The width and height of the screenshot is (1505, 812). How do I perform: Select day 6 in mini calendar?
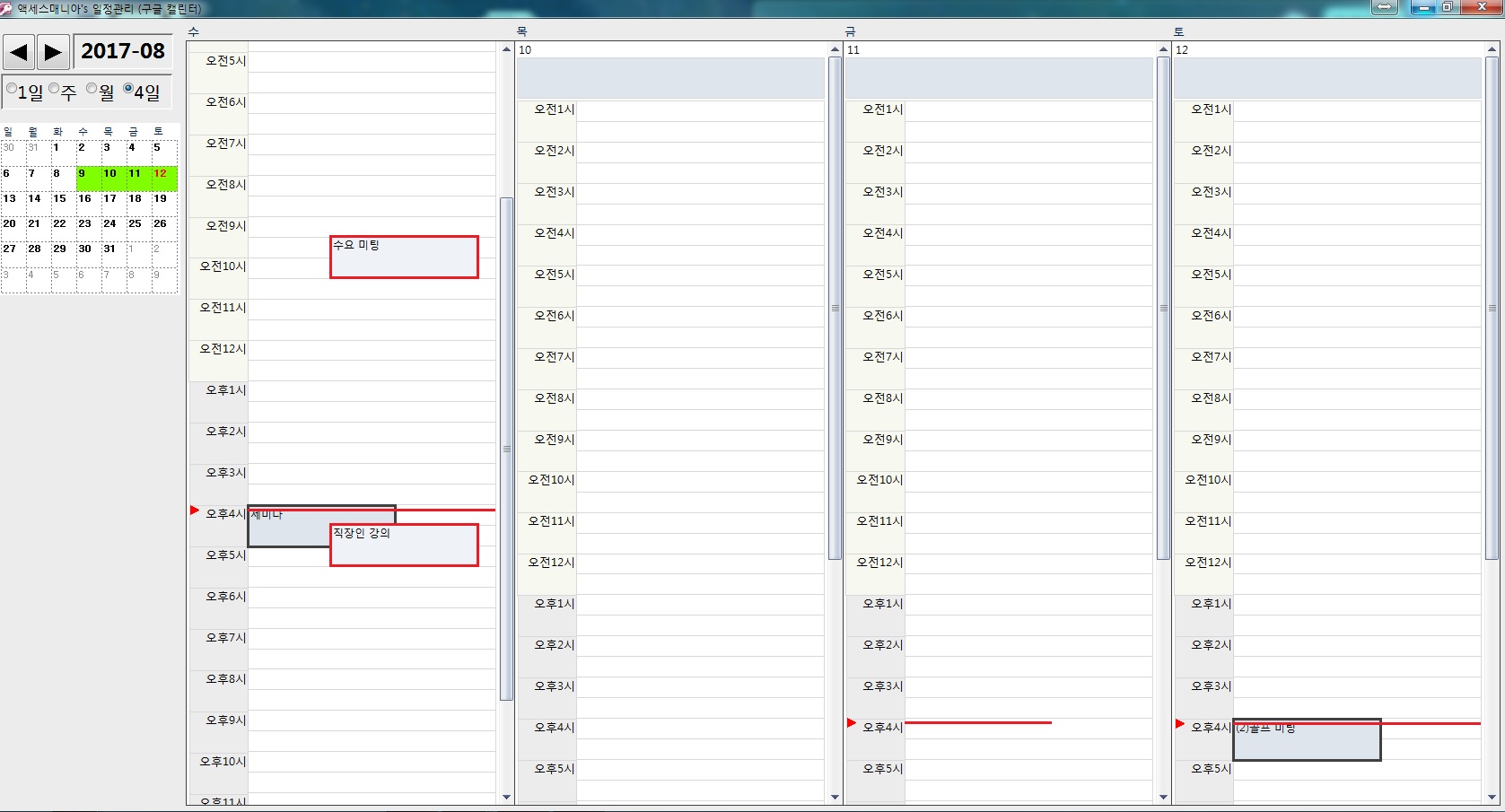13,179
